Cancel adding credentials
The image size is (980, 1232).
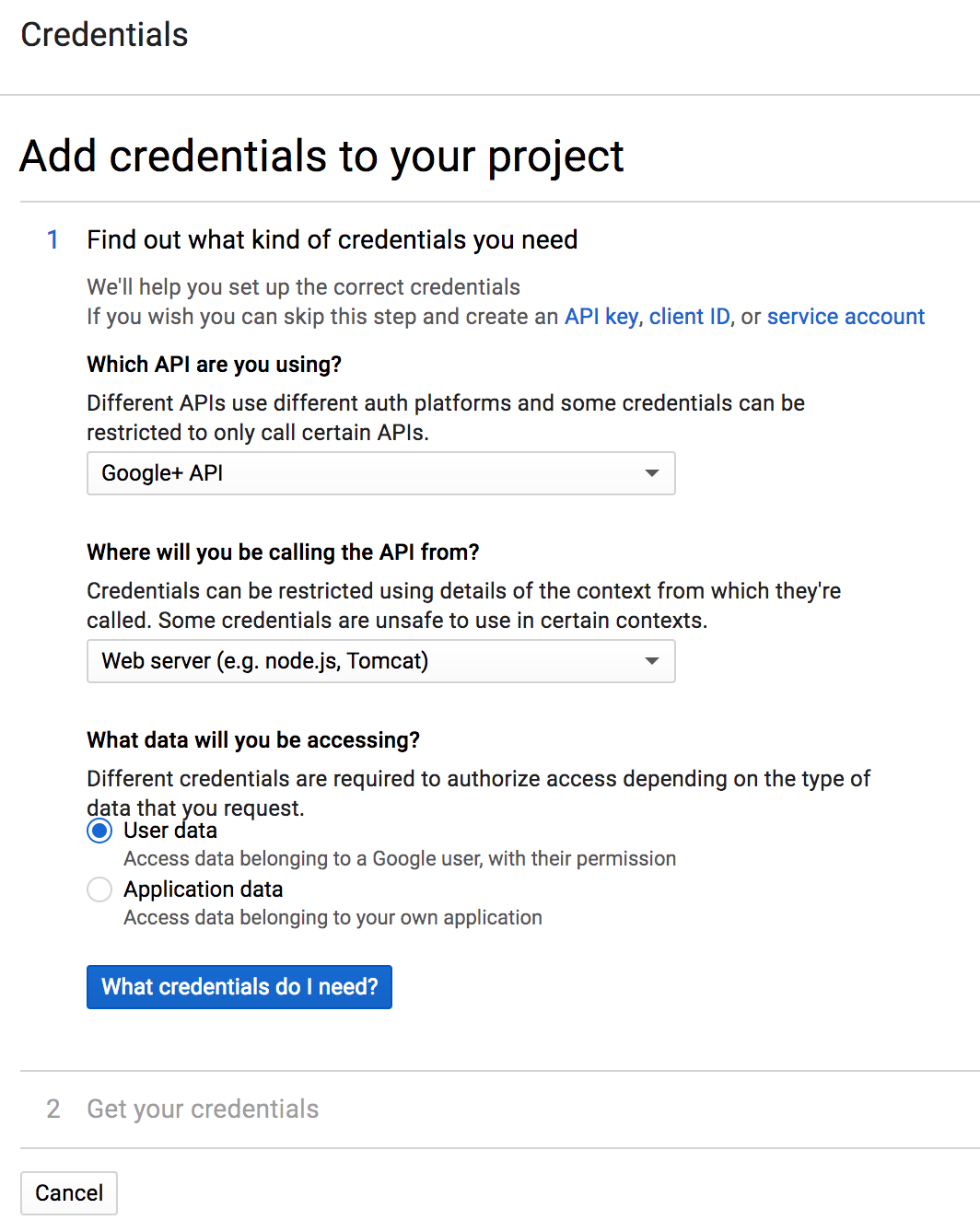[69, 1193]
